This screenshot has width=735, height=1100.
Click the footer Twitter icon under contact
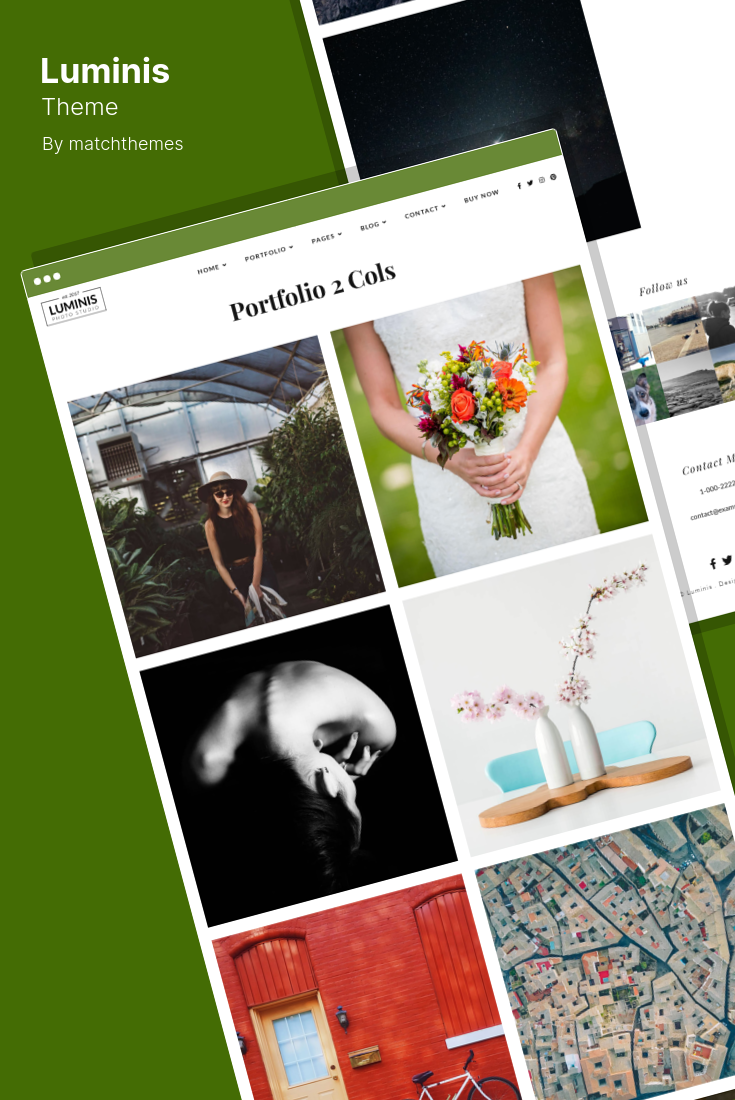(x=727, y=560)
